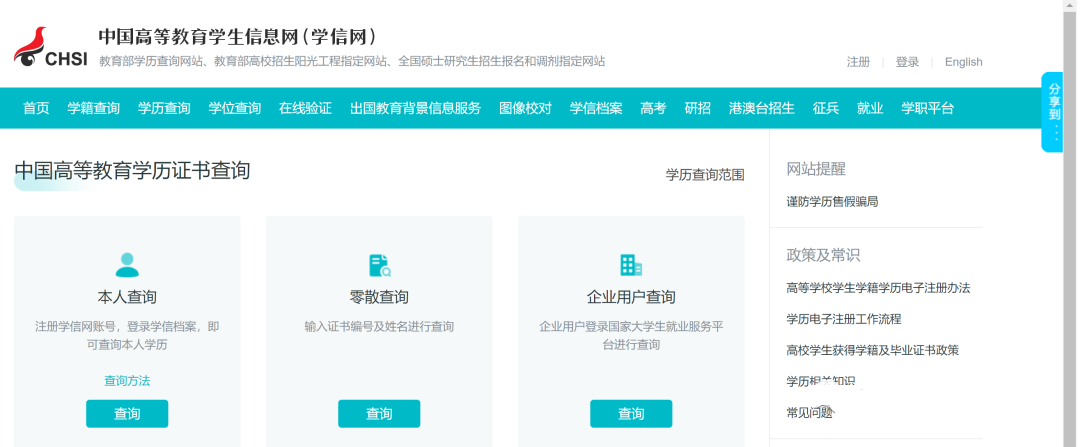Open 常见问题 link

(x=810, y=413)
